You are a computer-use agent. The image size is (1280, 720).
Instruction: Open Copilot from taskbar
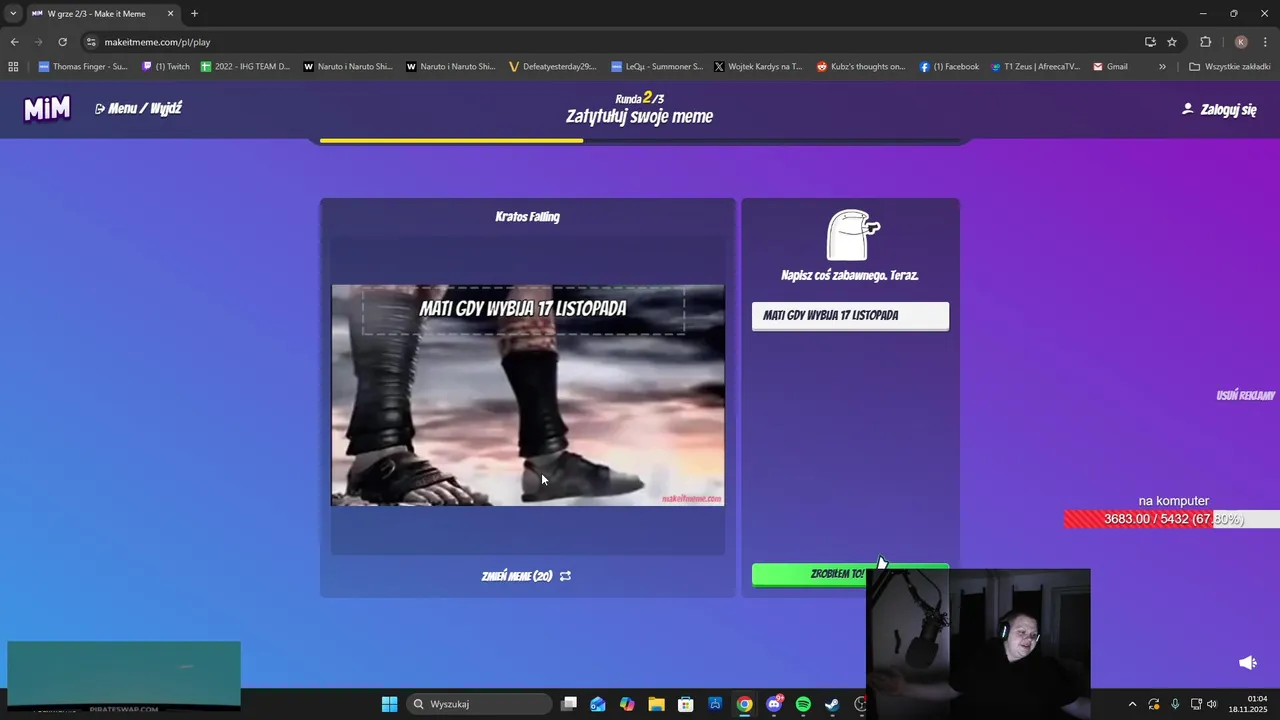(x=627, y=704)
